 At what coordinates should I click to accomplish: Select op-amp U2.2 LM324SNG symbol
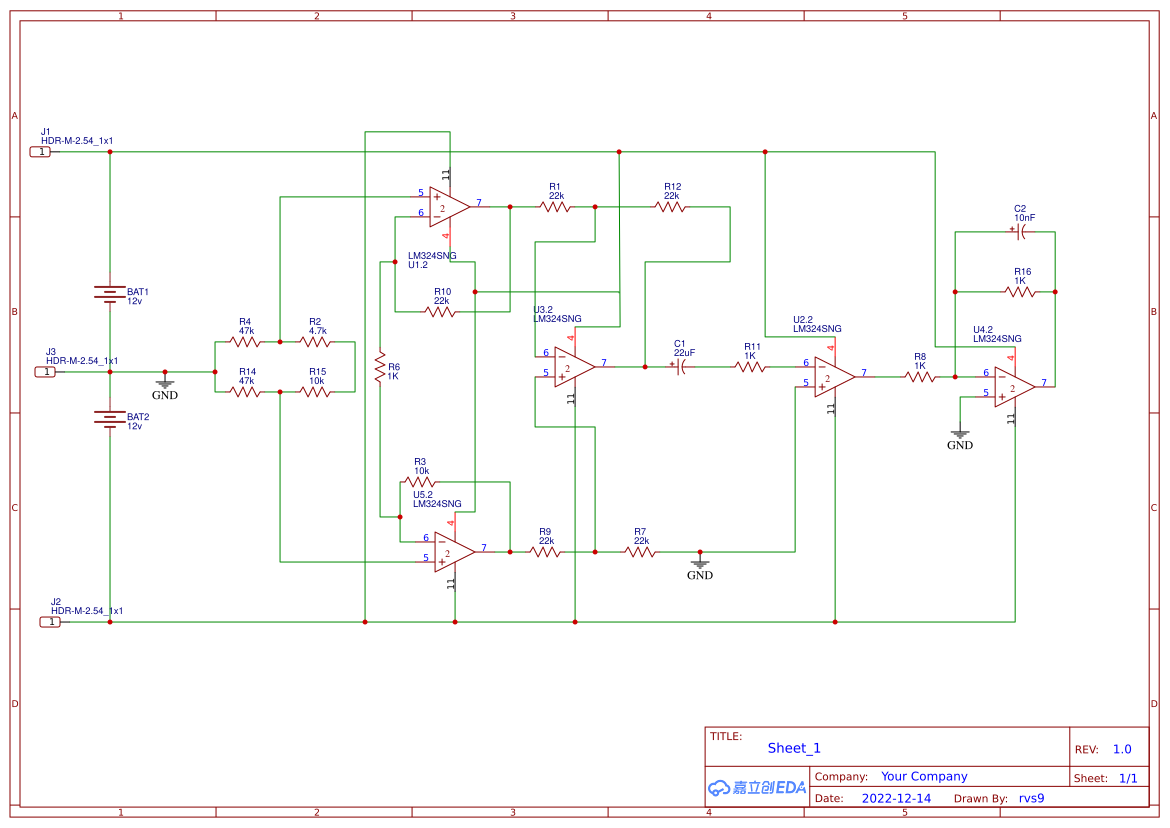click(x=826, y=379)
